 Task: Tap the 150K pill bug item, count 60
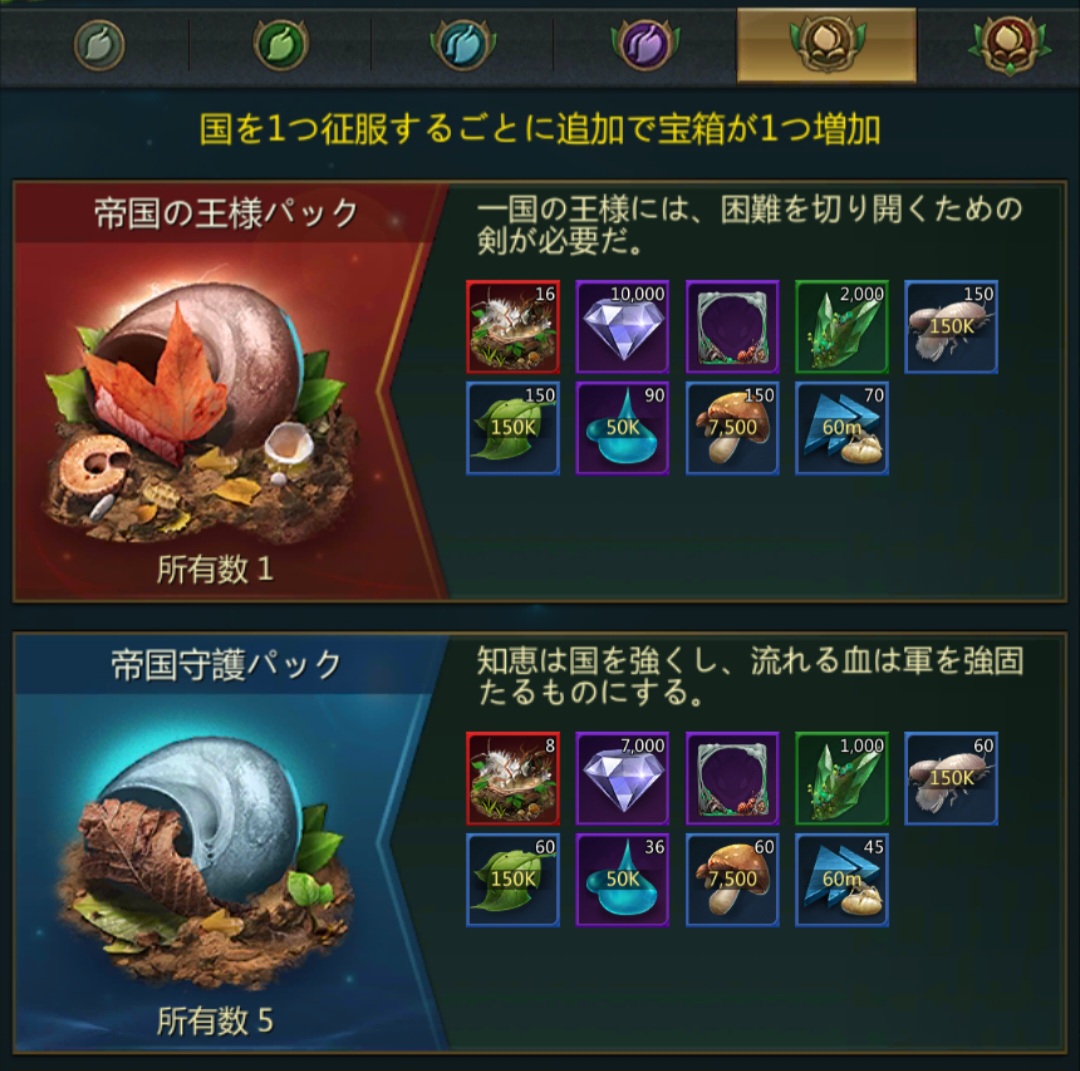[951, 778]
